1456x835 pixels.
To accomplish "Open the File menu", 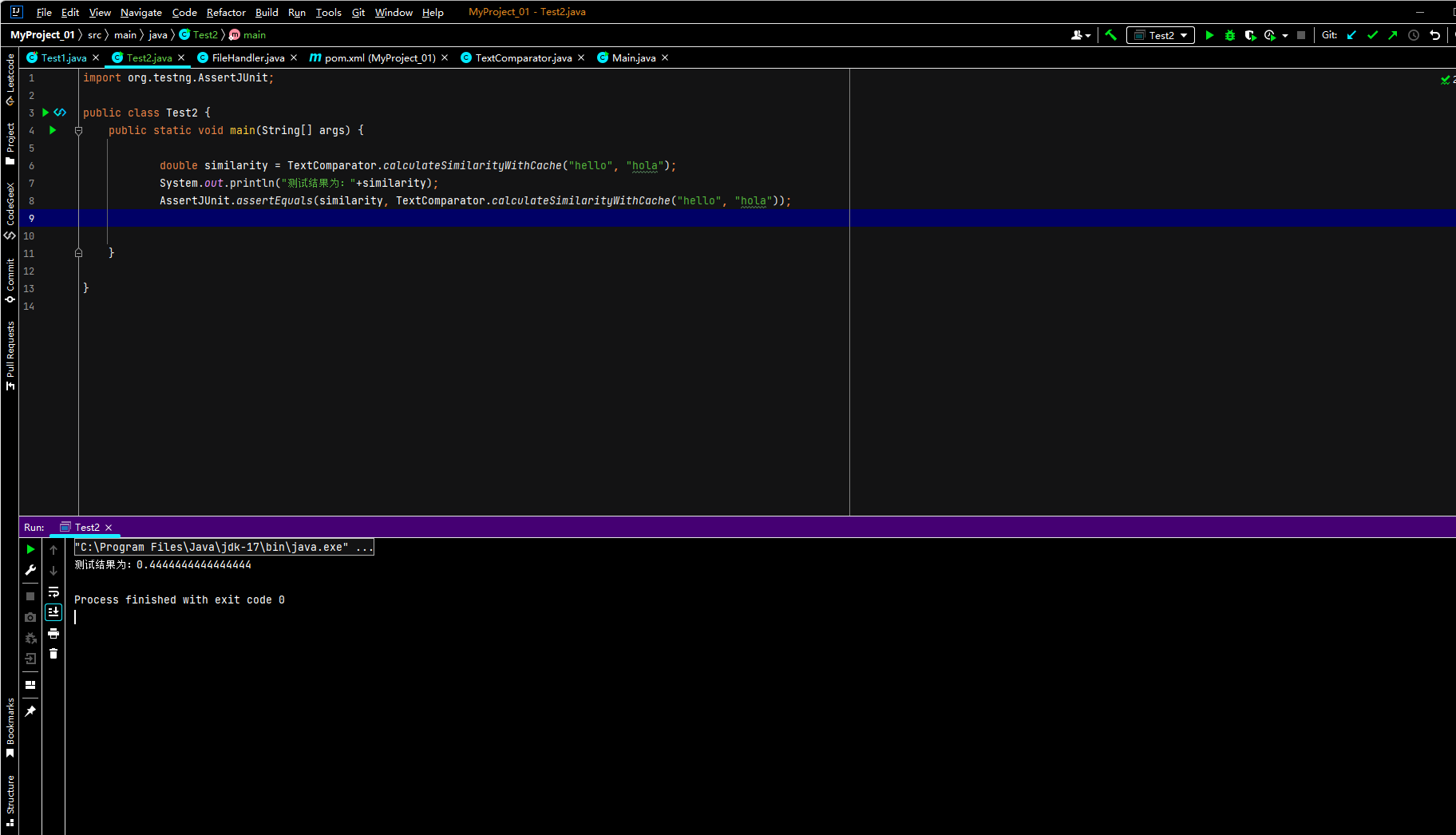I will pyautogui.click(x=44, y=12).
